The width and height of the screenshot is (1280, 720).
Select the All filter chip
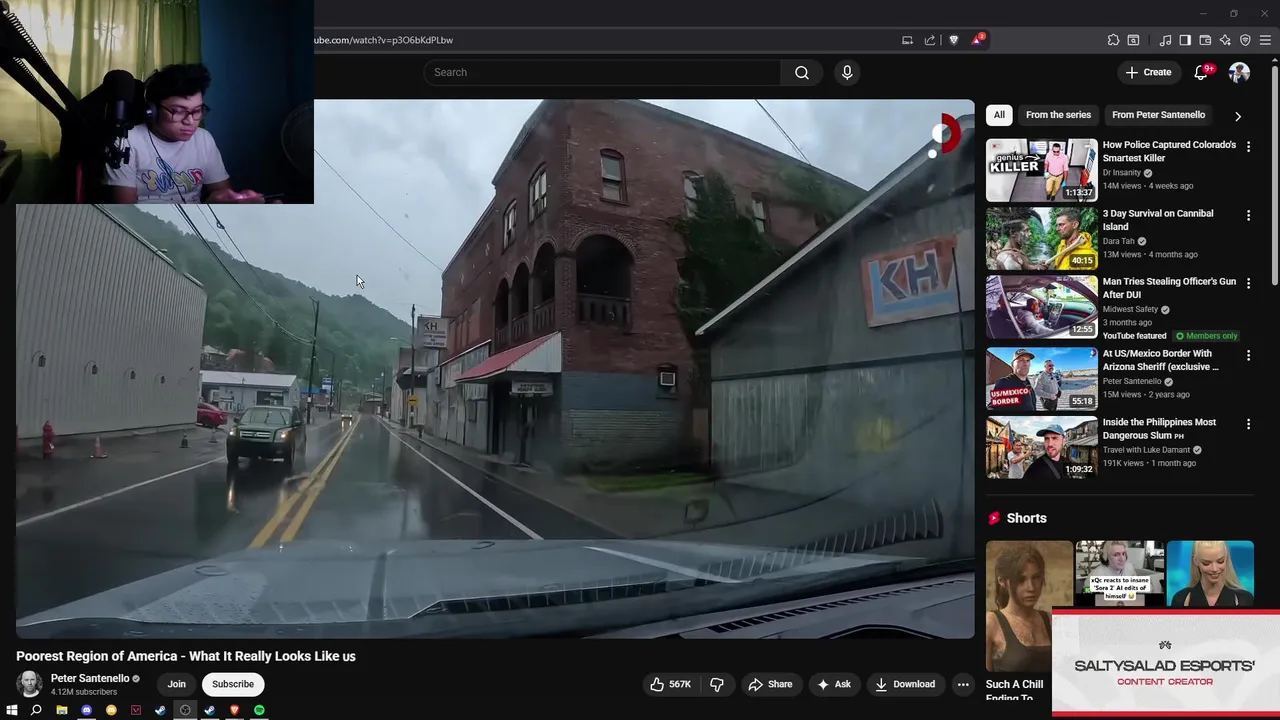[x=999, y=115]
